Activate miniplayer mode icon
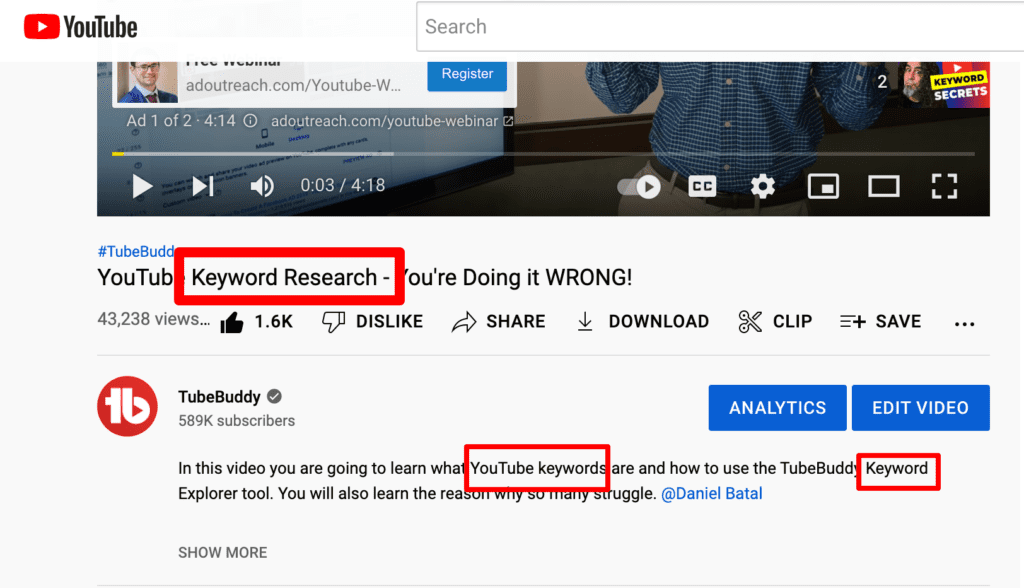This screenshot has height=588, width=1024. coord(823,186)
